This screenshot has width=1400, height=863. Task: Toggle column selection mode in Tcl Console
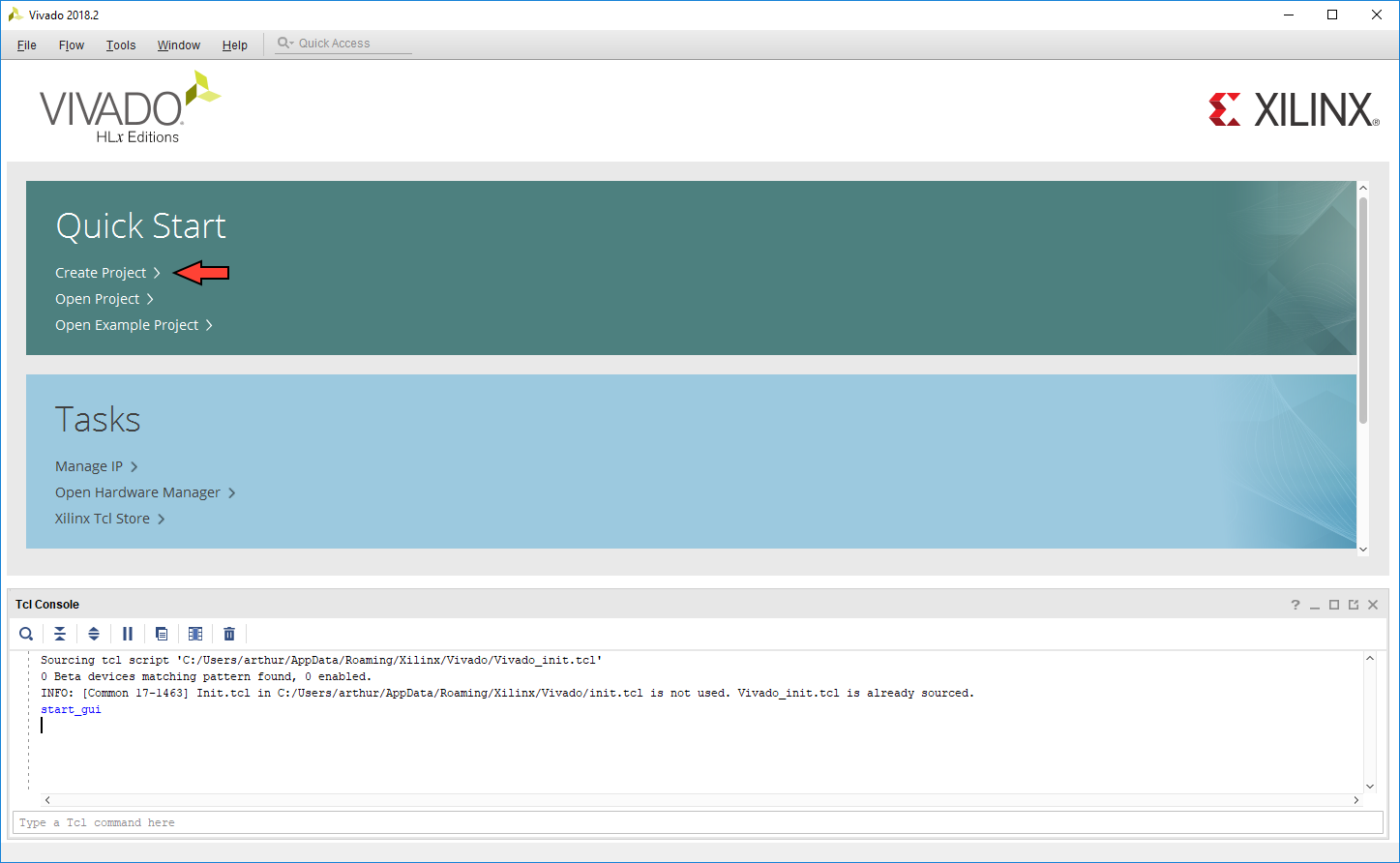click(195, 634)
